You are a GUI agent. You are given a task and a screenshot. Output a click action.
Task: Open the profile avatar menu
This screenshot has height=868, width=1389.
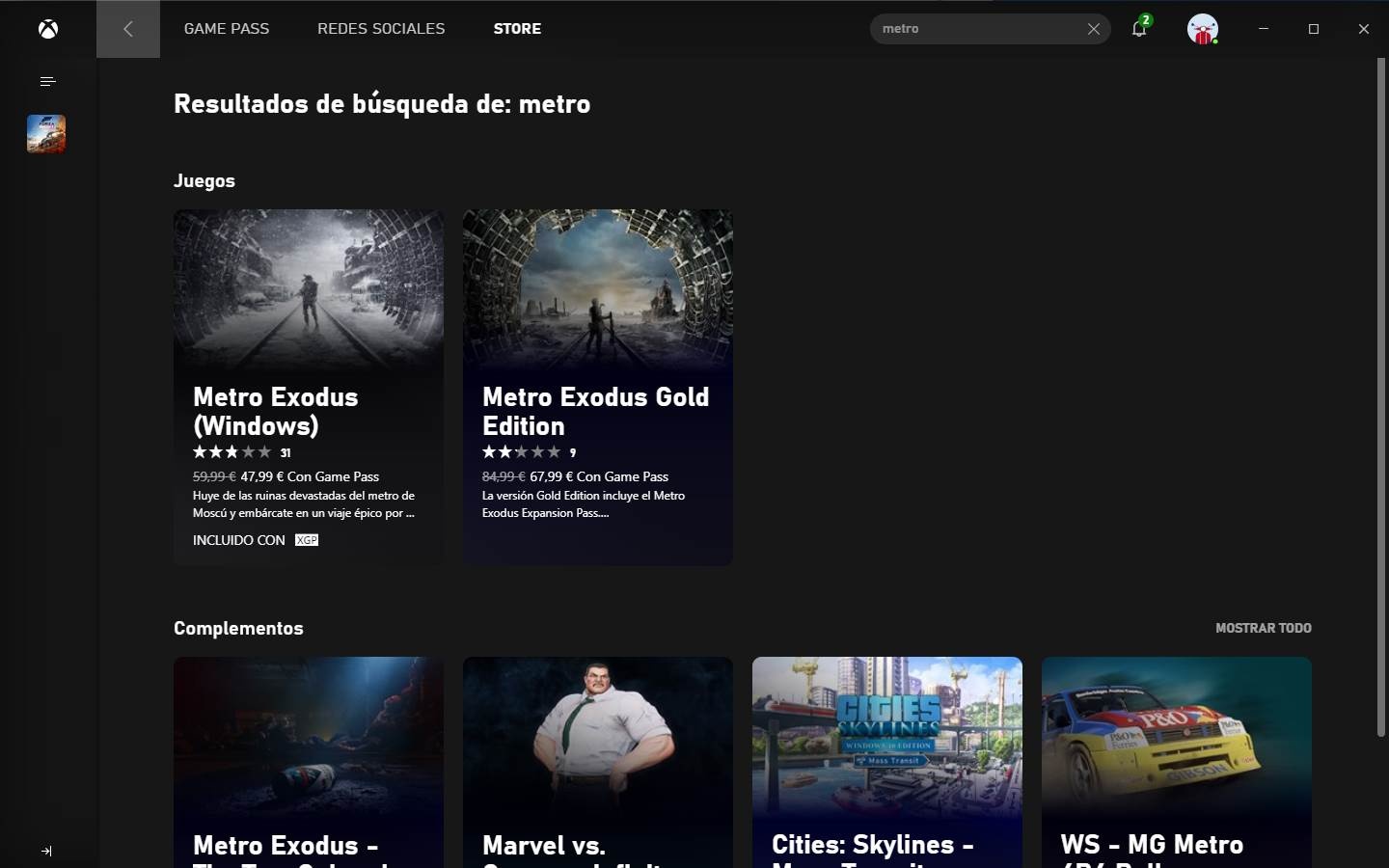tap(1203, 29)
